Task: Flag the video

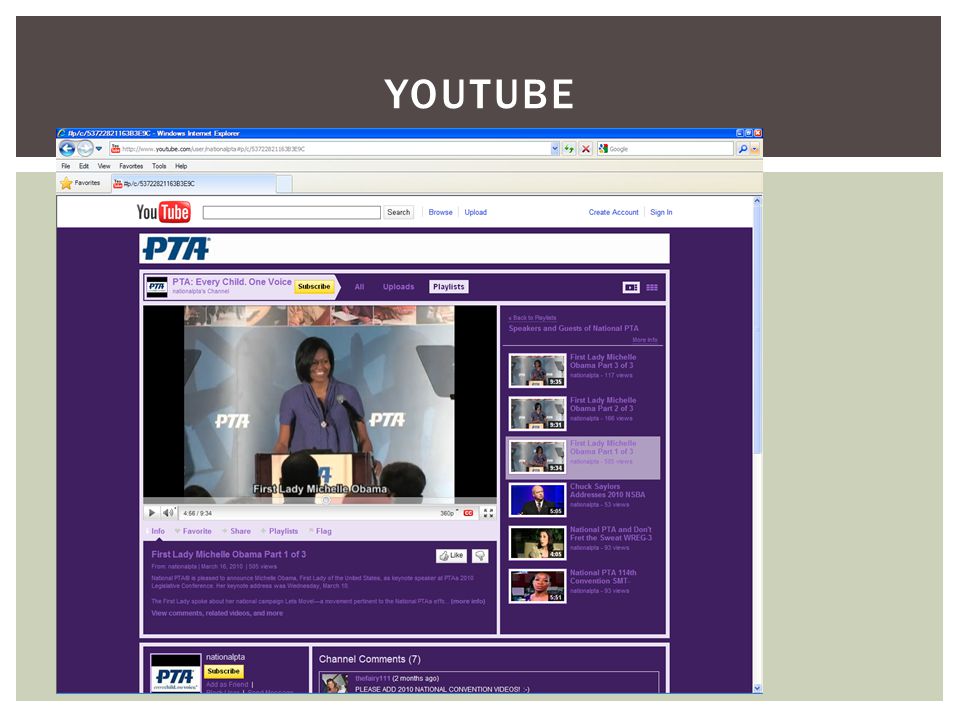Action: (321, 531)
